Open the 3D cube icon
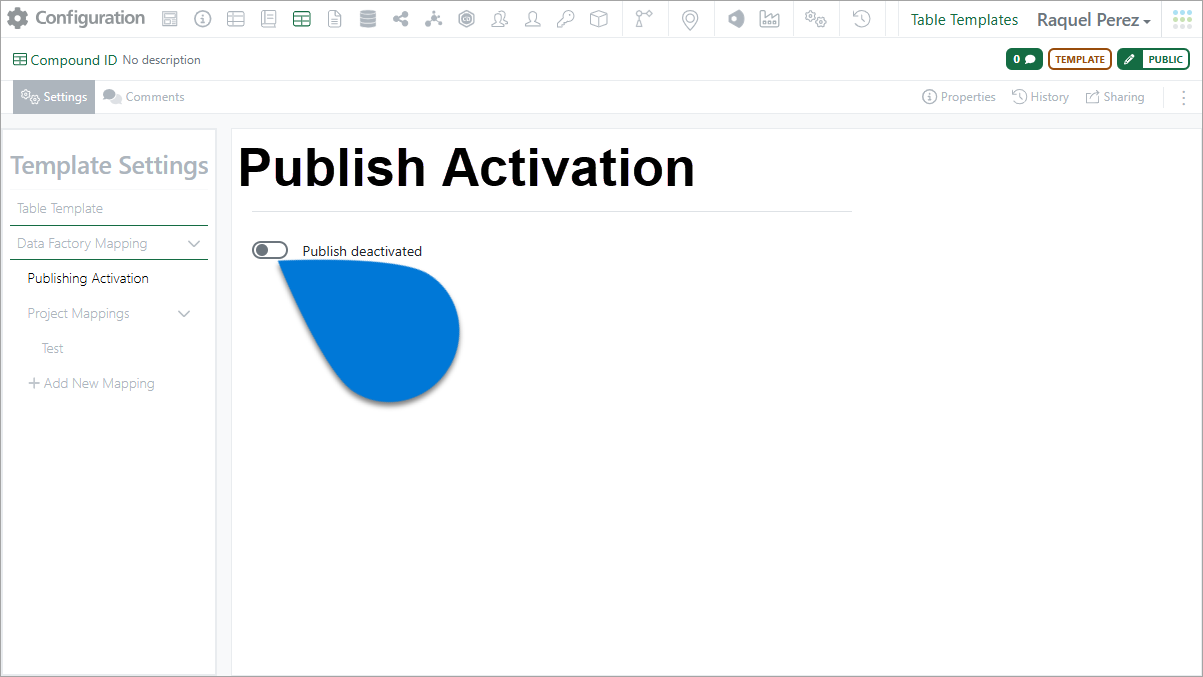Viewport: 1203px width, 677px height. pyautogui.click(x=598, y=19)
